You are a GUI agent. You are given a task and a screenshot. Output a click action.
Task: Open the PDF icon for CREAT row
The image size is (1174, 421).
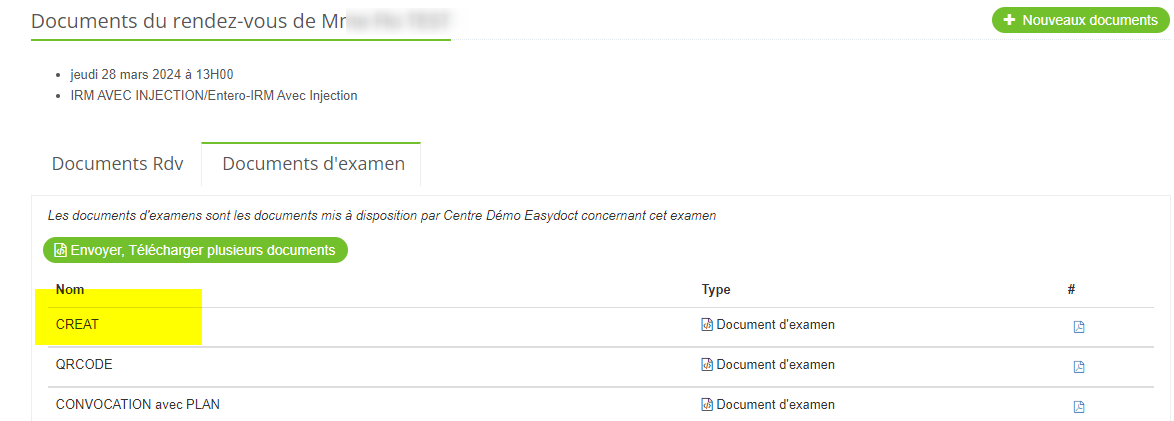[1079, 327]
